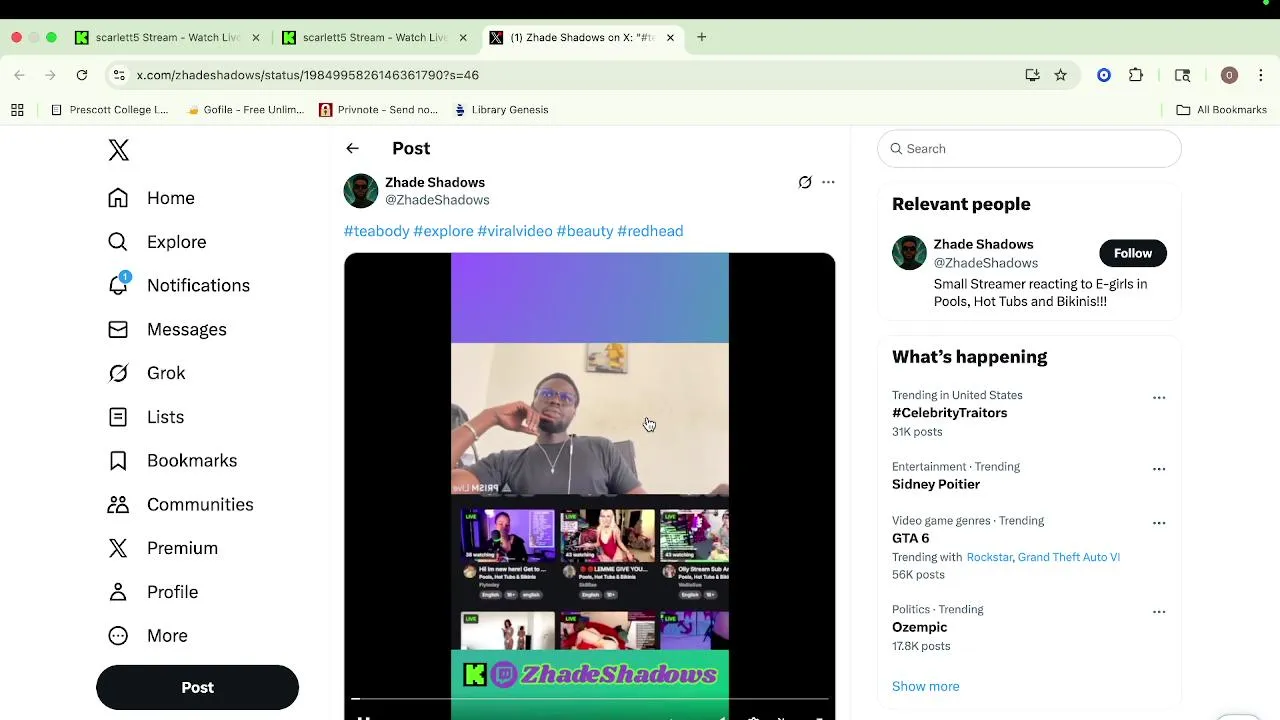Open the post's three-dot menu
The image size is (1280, 720).
(x=828, y=182)
